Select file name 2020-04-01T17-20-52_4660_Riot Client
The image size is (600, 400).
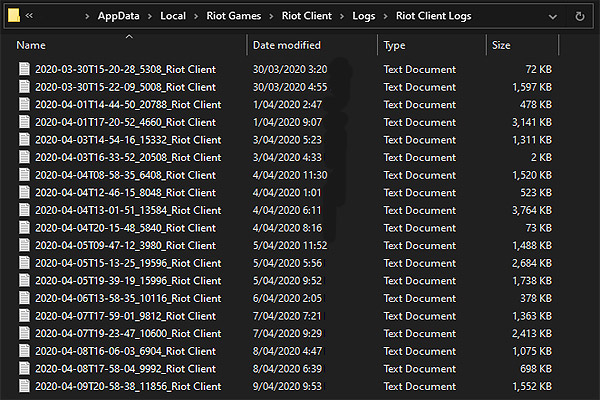tap(126, 122)
